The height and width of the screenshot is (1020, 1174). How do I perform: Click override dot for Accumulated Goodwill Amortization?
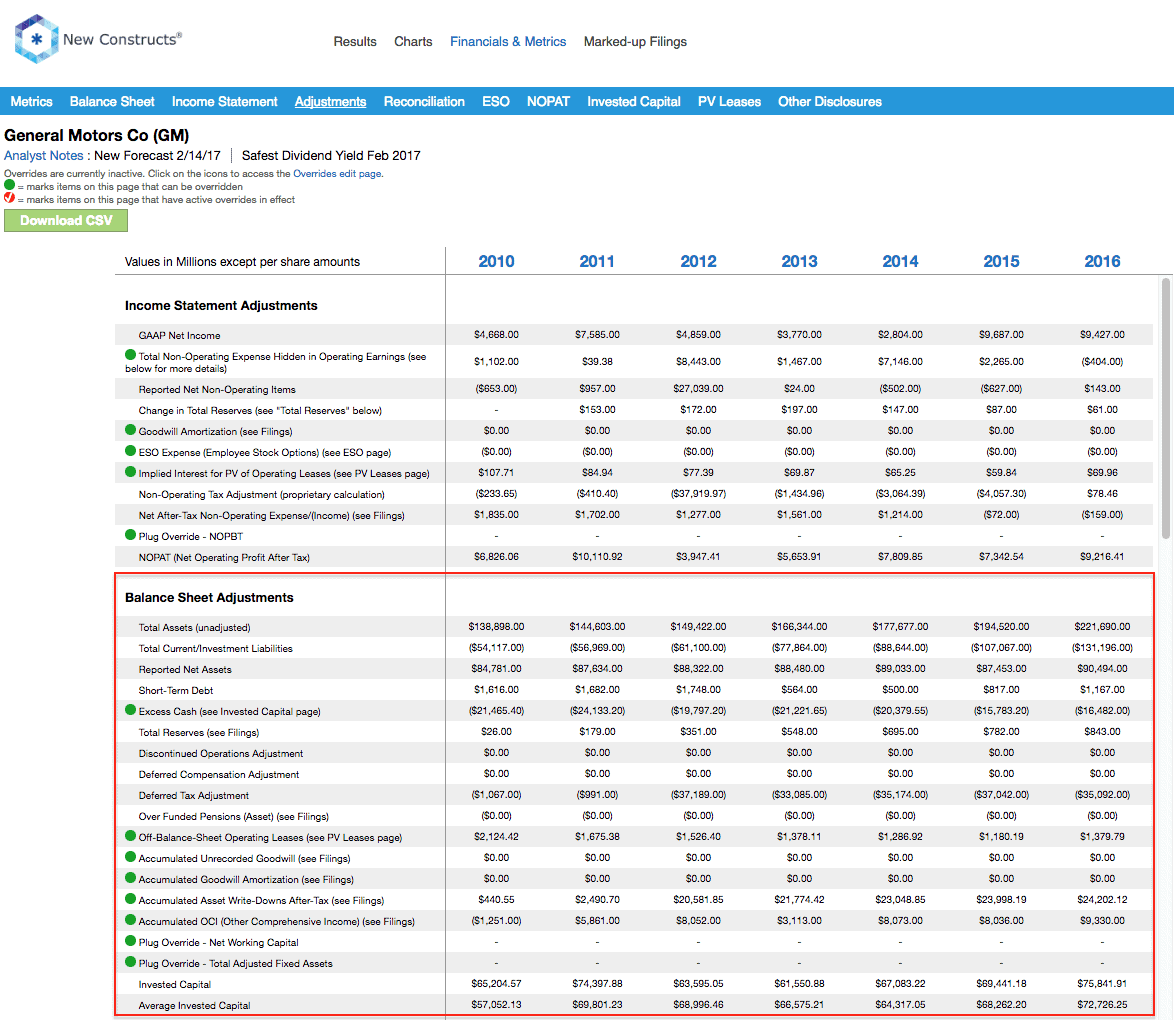point(130,878)
